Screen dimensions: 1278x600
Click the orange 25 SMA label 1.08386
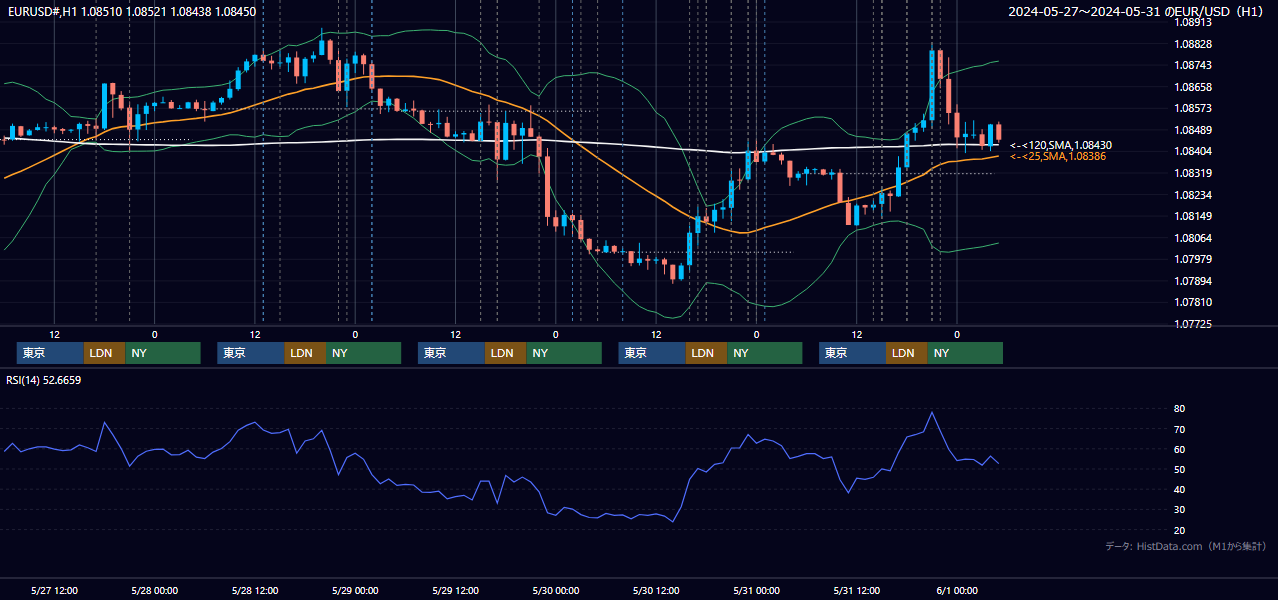tap(1058, 156)
